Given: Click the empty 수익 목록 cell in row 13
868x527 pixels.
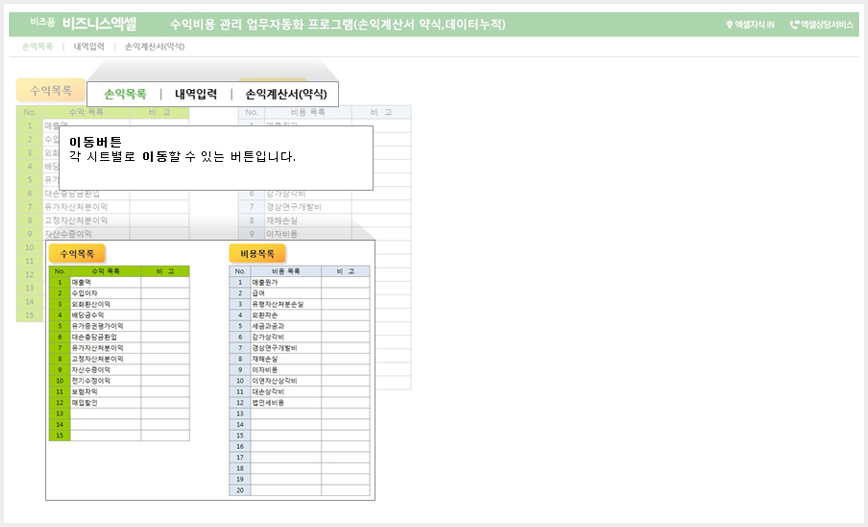Looking at the screenshot, I should [105, 414].
